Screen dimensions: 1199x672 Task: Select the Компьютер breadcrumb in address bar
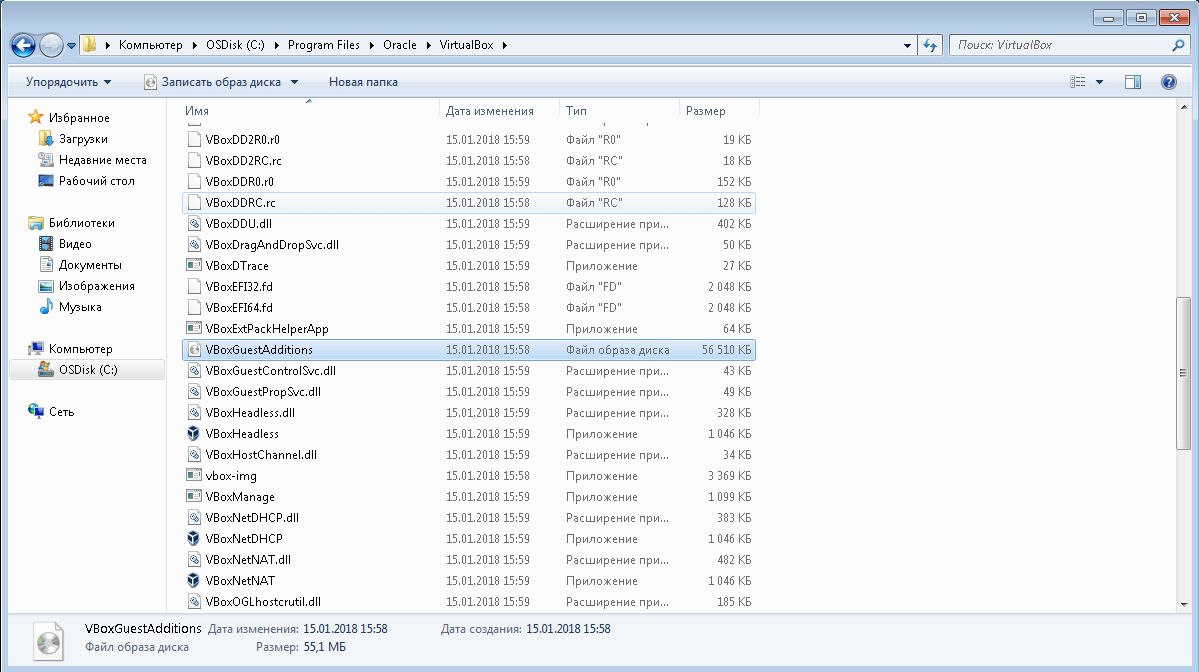point(151,45)
